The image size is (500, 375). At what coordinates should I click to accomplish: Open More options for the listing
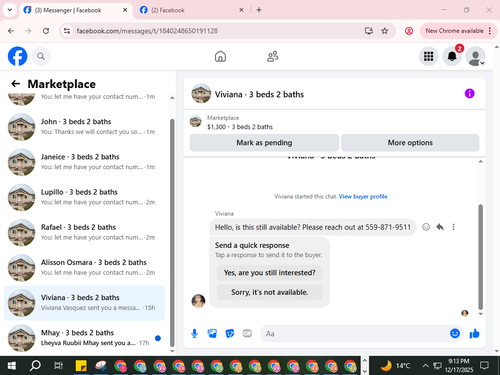pyautogui.click(x=410, y=143)
